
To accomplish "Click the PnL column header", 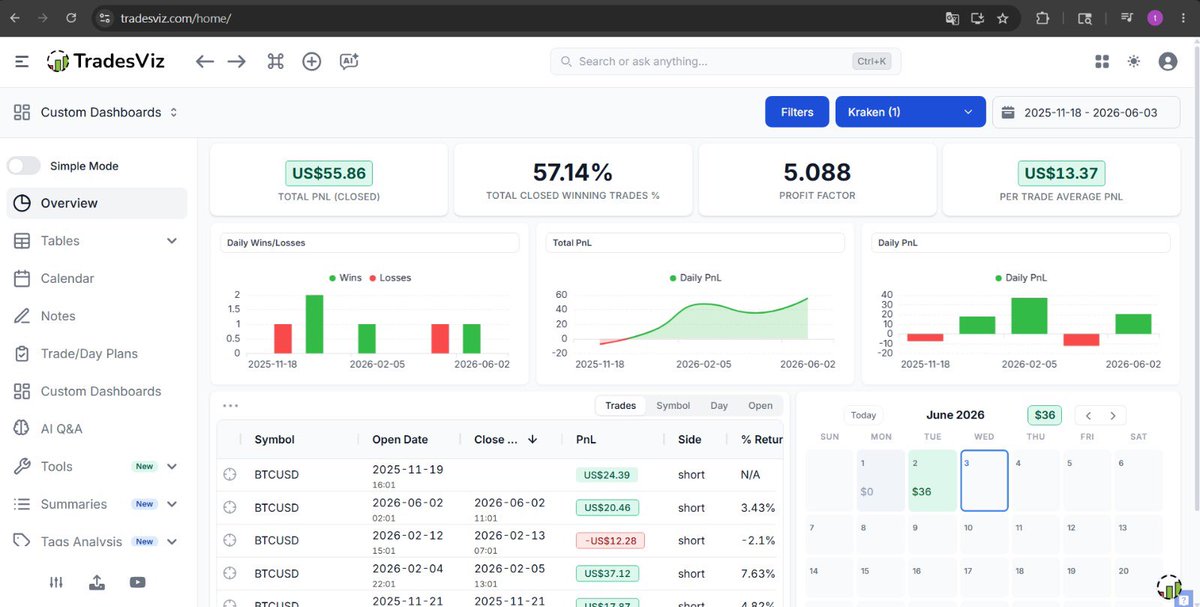I will 586,439.
